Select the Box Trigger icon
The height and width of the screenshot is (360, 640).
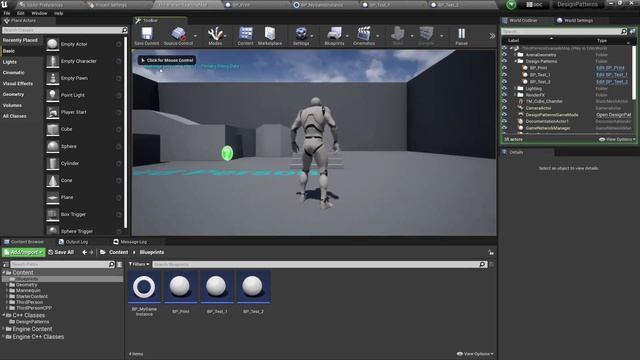click(x=52, y=214)
